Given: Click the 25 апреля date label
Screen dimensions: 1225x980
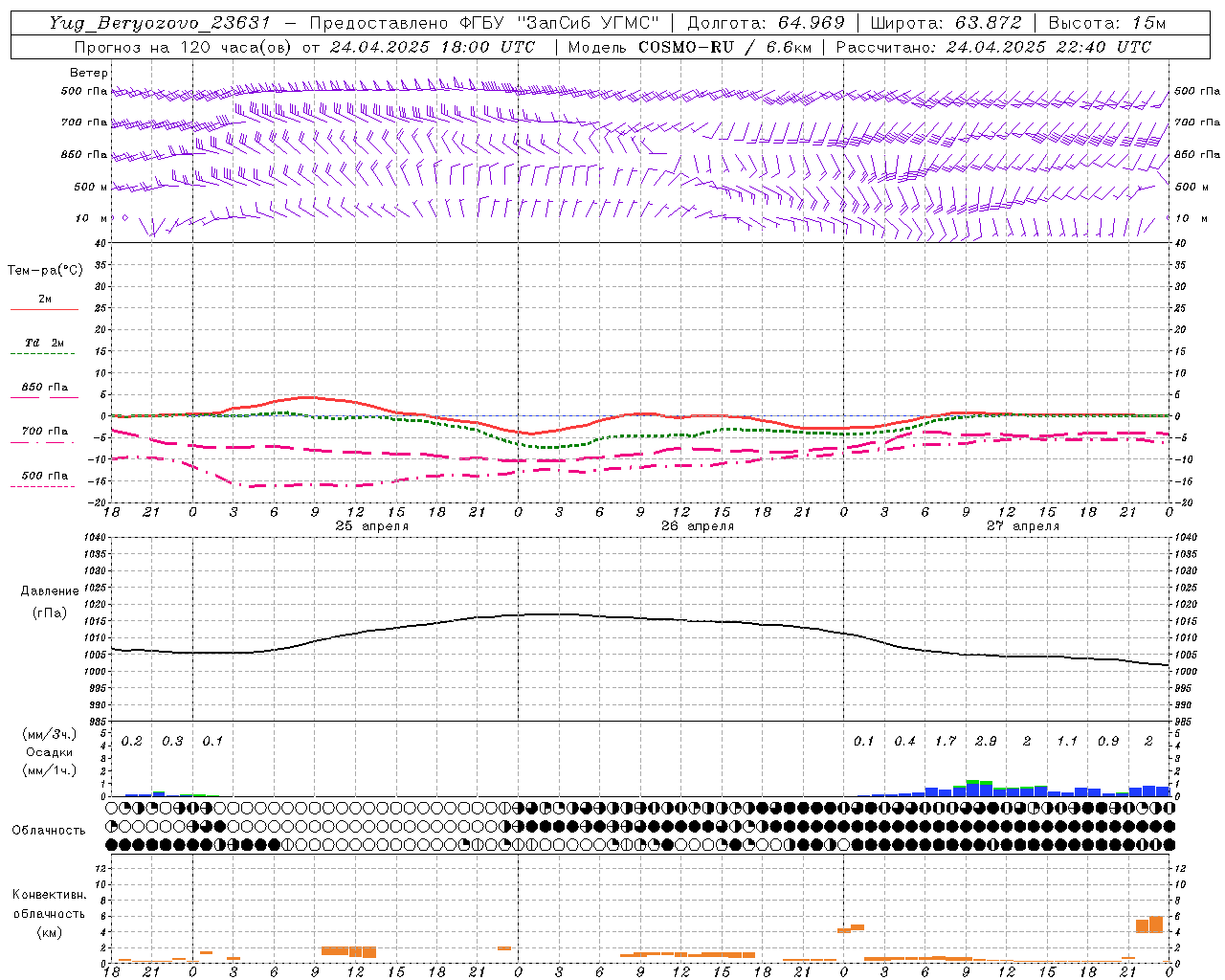Looking at the screenshot, I should coord(371,526).
